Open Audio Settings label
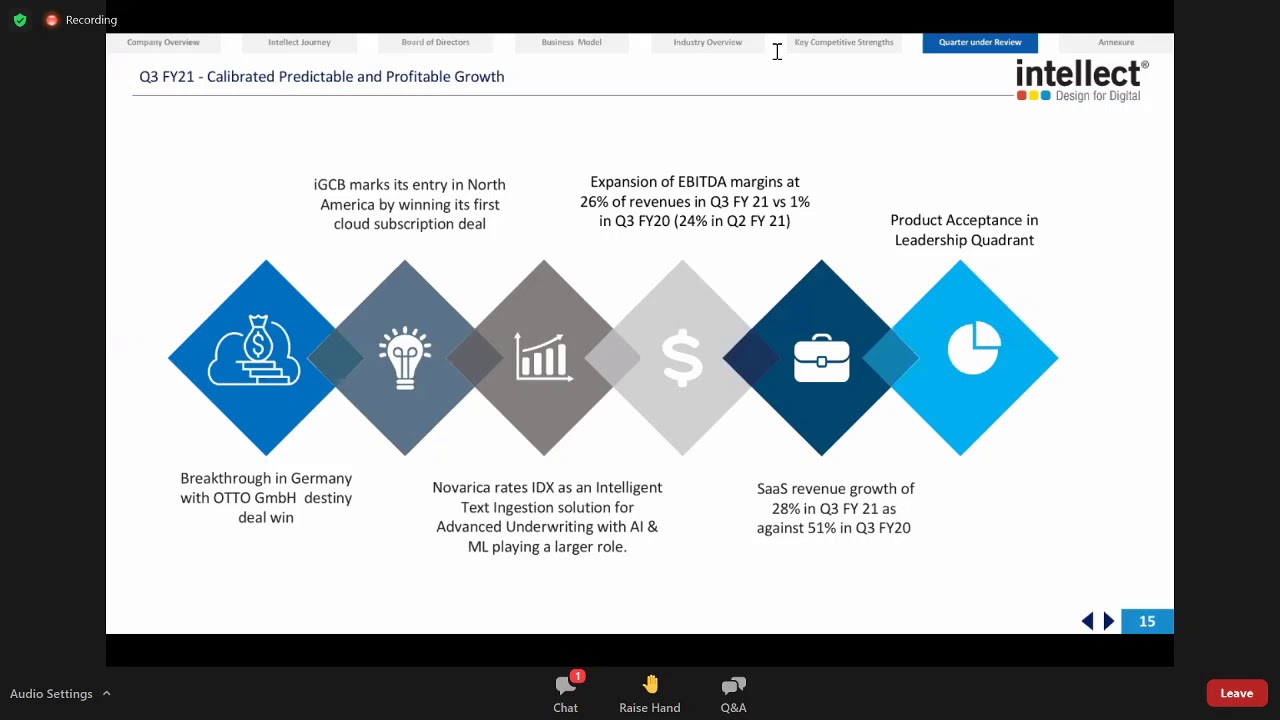Image resolution: width=1280 pixels, height=720 pixels. (51, 694)
